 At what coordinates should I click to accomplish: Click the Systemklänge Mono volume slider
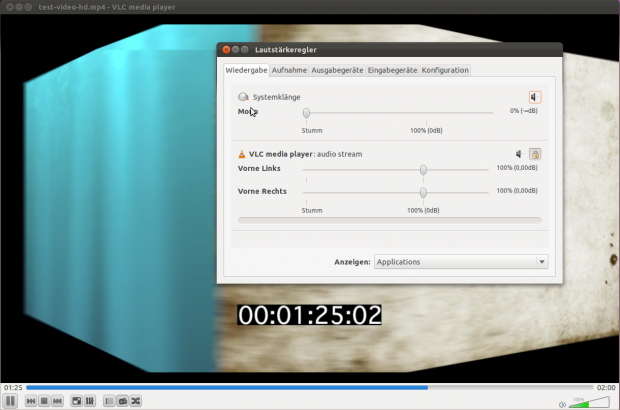pos(398,113)
